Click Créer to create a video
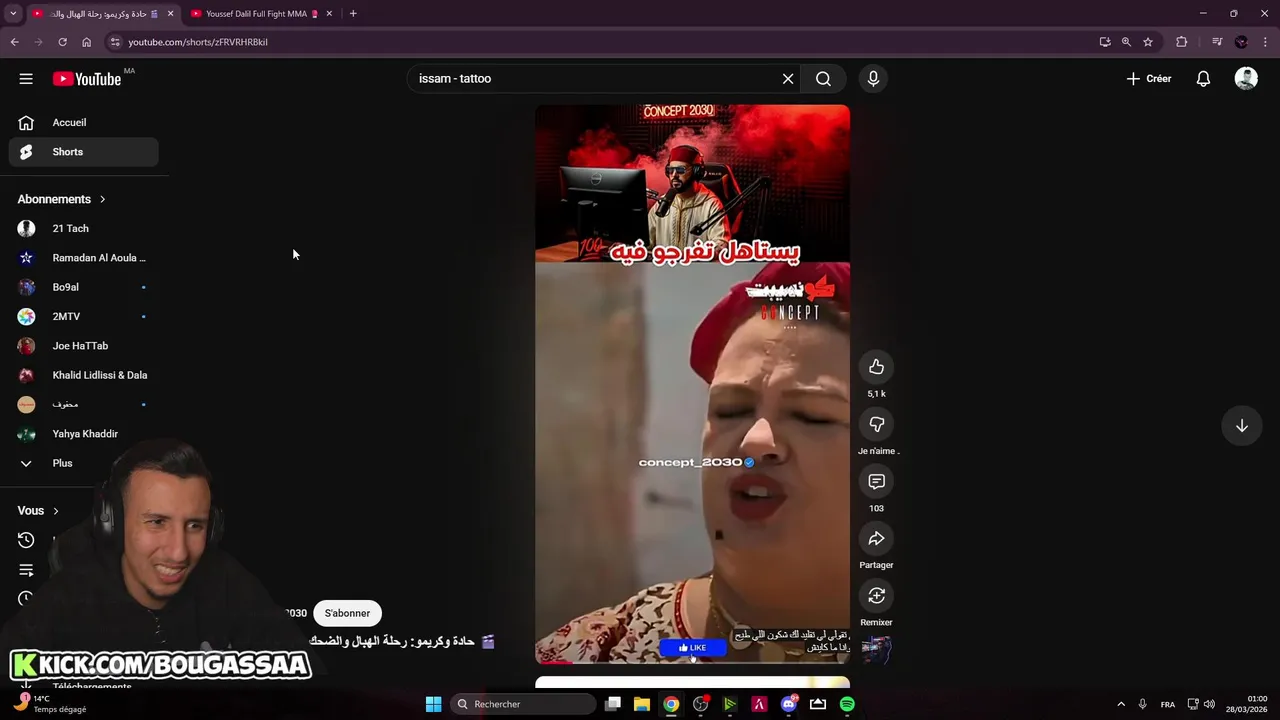1280x720 pixels. [1149, 79]
